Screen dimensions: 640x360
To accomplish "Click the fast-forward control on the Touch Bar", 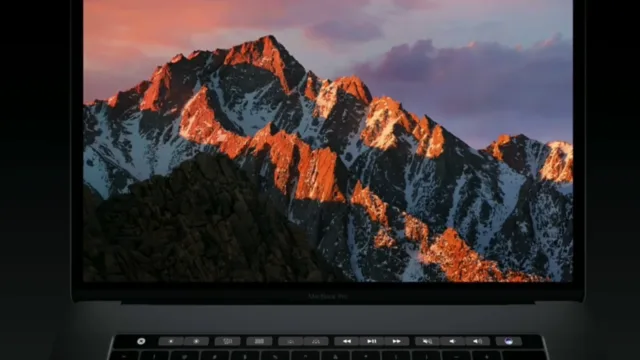I will point(396,341).
